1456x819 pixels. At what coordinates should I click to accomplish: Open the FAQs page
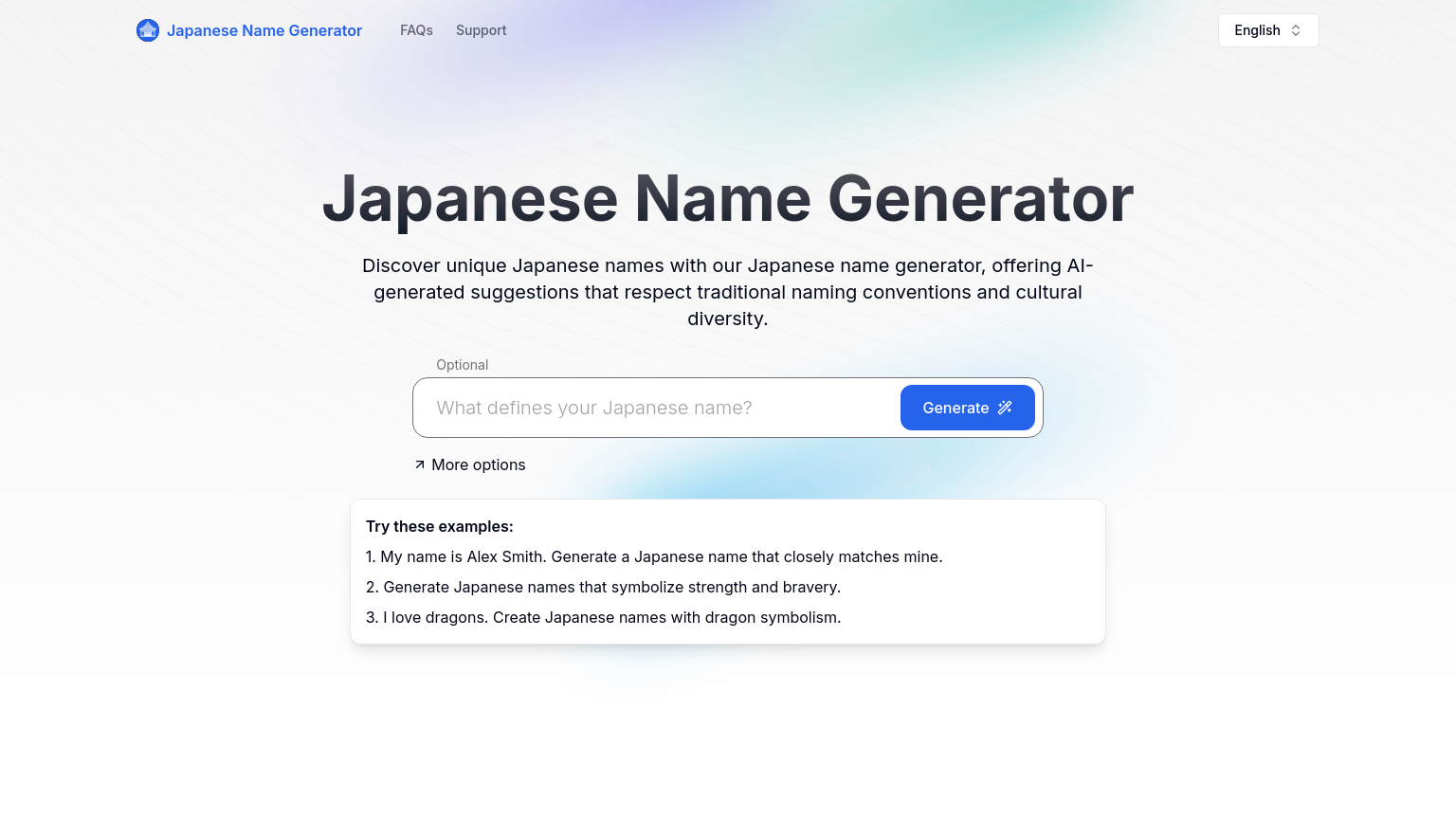point(416,29)
